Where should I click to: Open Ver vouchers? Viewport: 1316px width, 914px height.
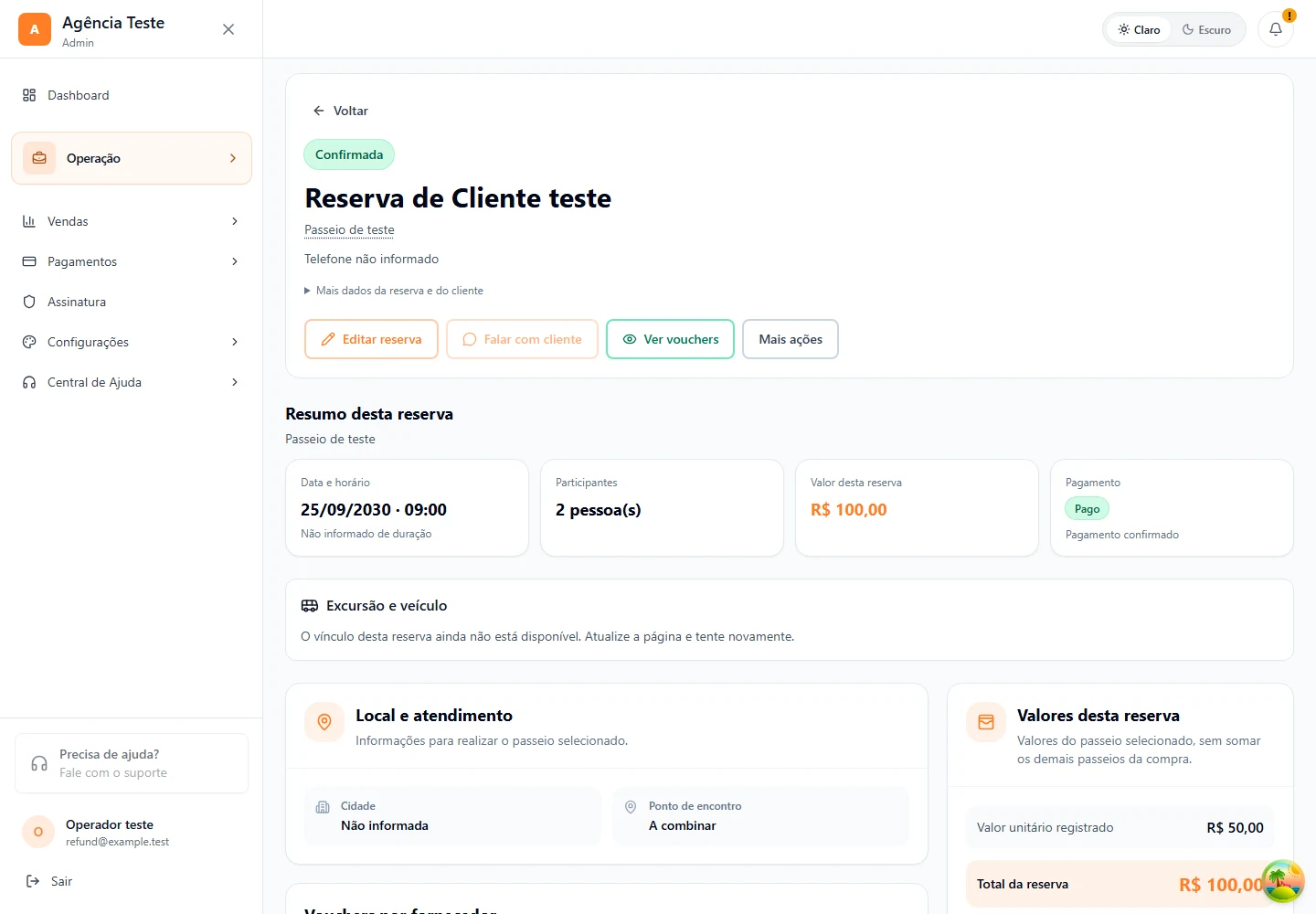(670, 339)
